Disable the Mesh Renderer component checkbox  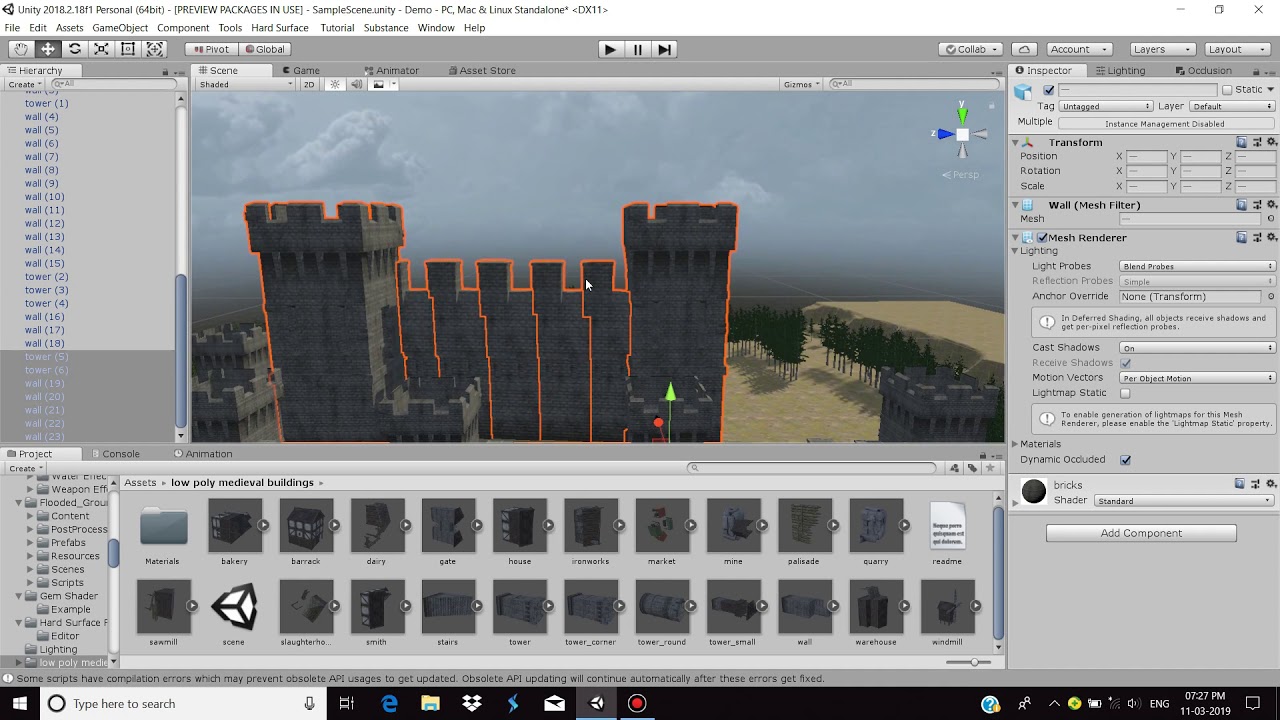click(1042, 238)
